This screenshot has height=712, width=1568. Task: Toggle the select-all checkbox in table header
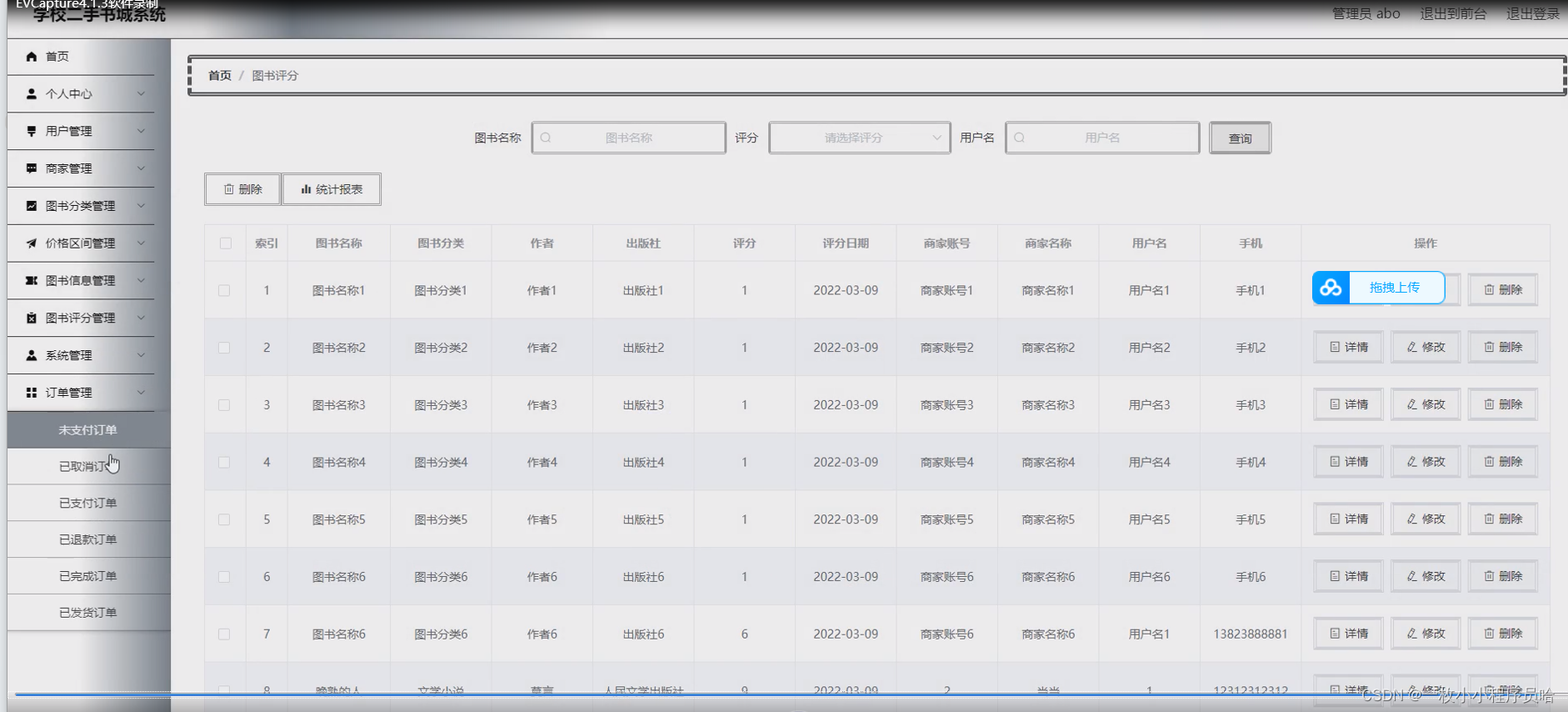(x=226, y=243)
